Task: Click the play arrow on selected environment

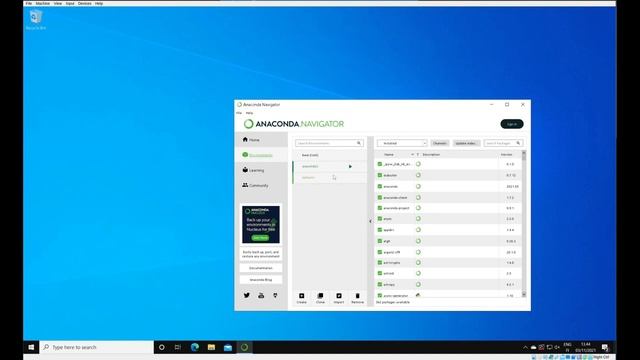Action: pyautogui.click(x=350, y=167)
